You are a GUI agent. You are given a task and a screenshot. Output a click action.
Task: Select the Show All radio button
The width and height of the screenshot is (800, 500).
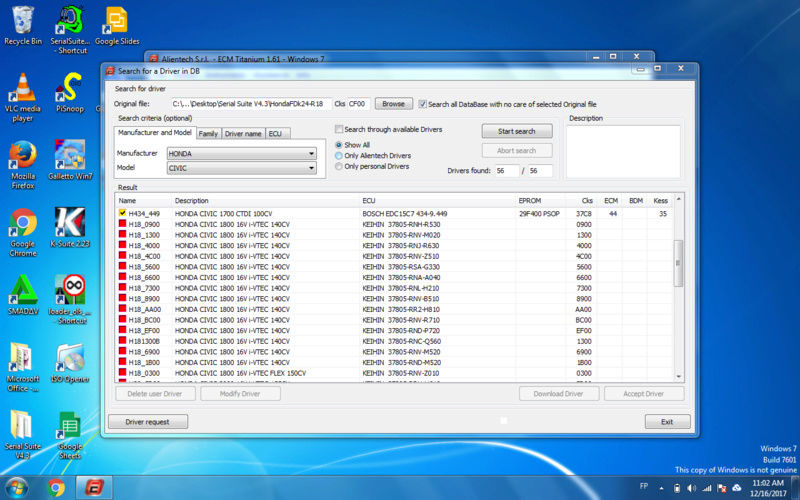pos(339,145)
